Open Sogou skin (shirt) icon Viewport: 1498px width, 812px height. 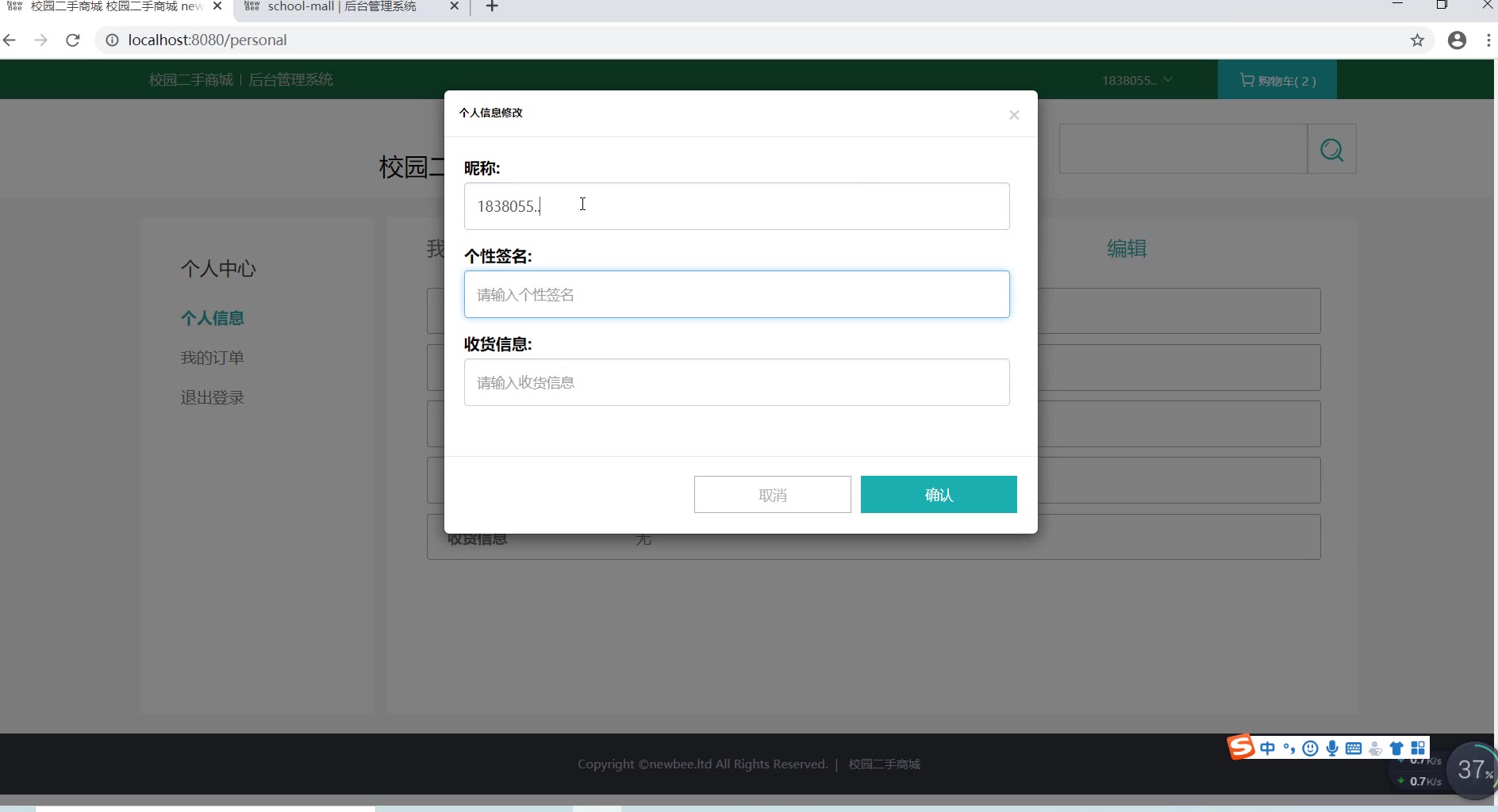pos(1396,749)
